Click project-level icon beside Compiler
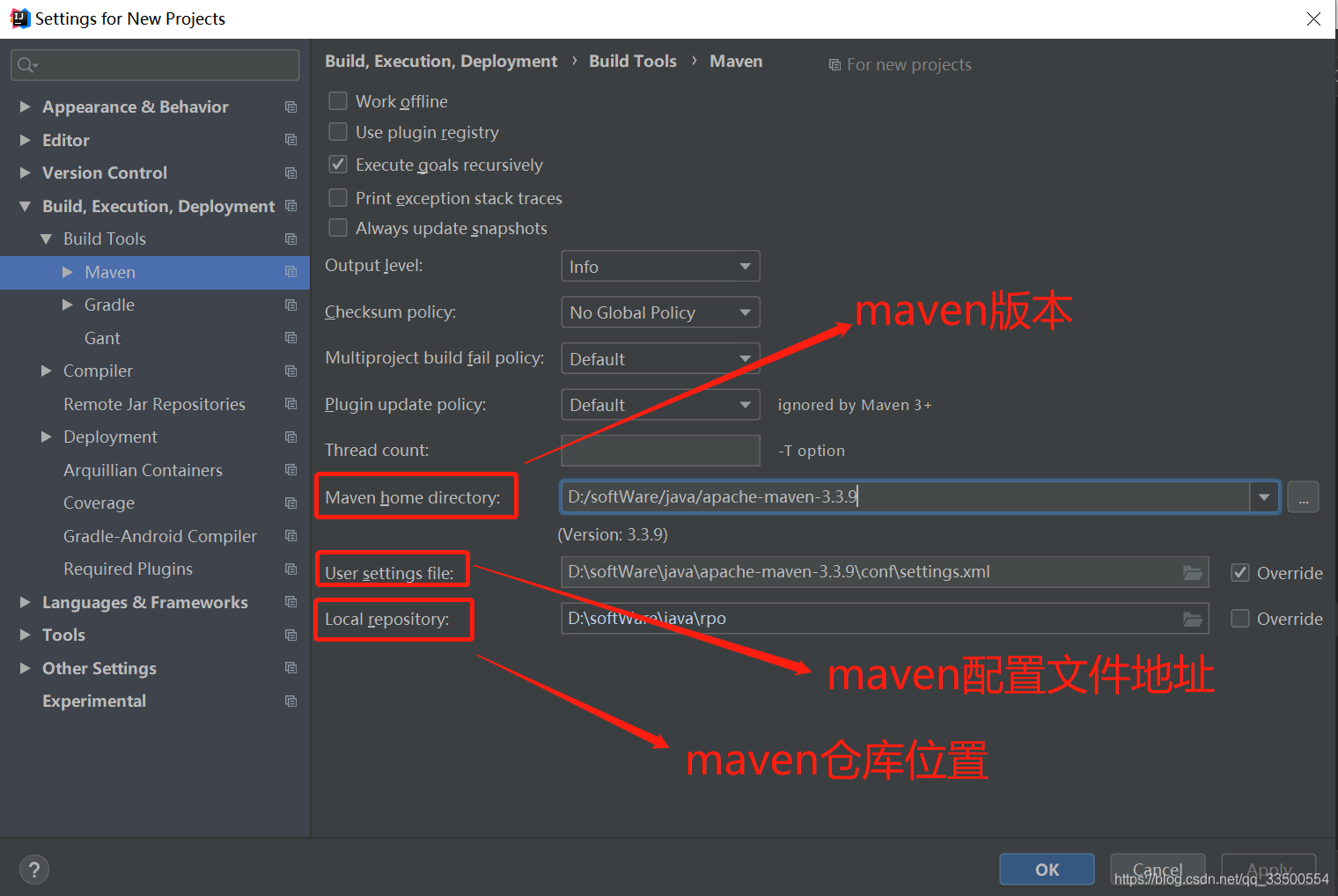Screen dimensions: 1338x896 [290, 371]
